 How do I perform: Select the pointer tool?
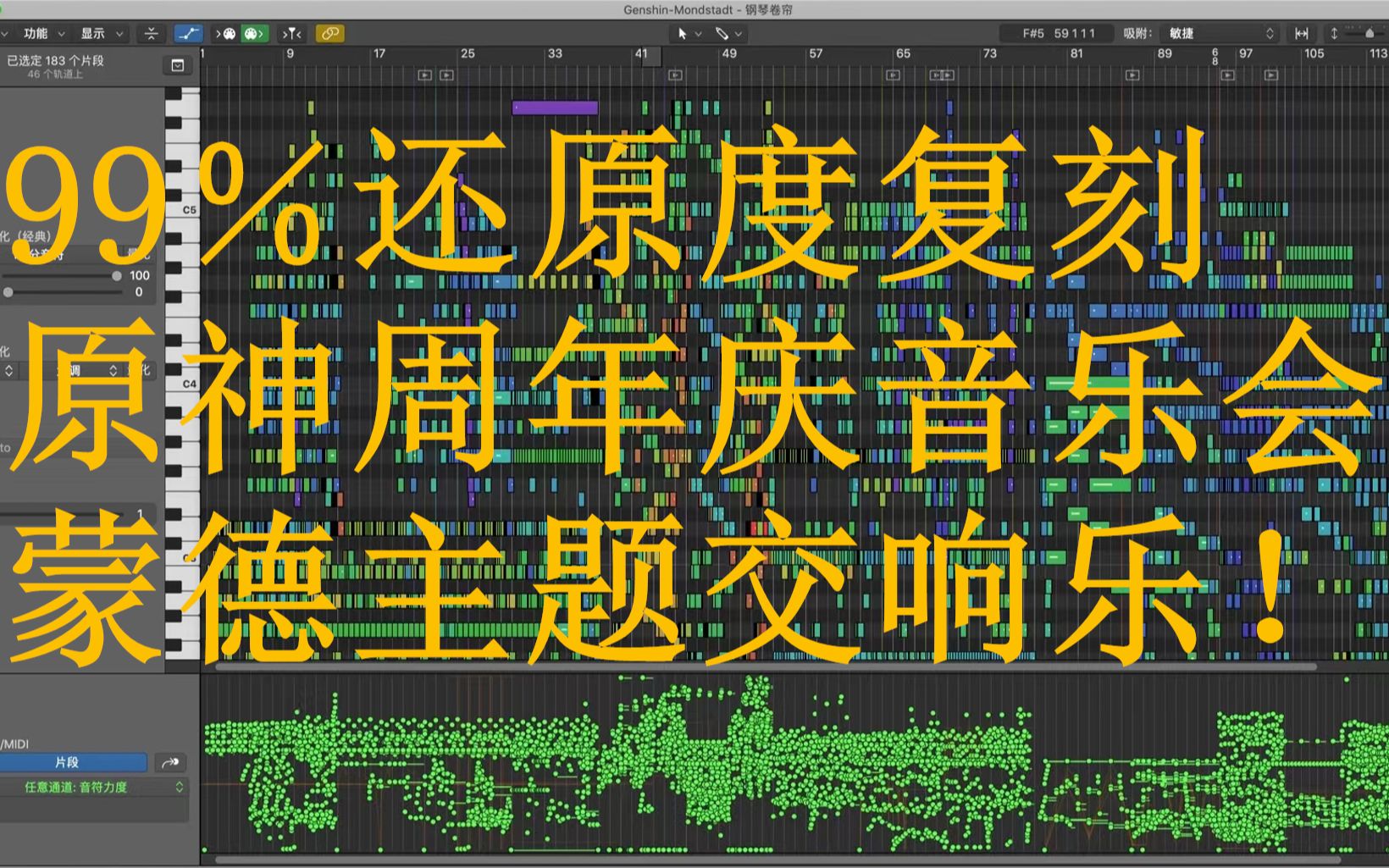point(682,34)
